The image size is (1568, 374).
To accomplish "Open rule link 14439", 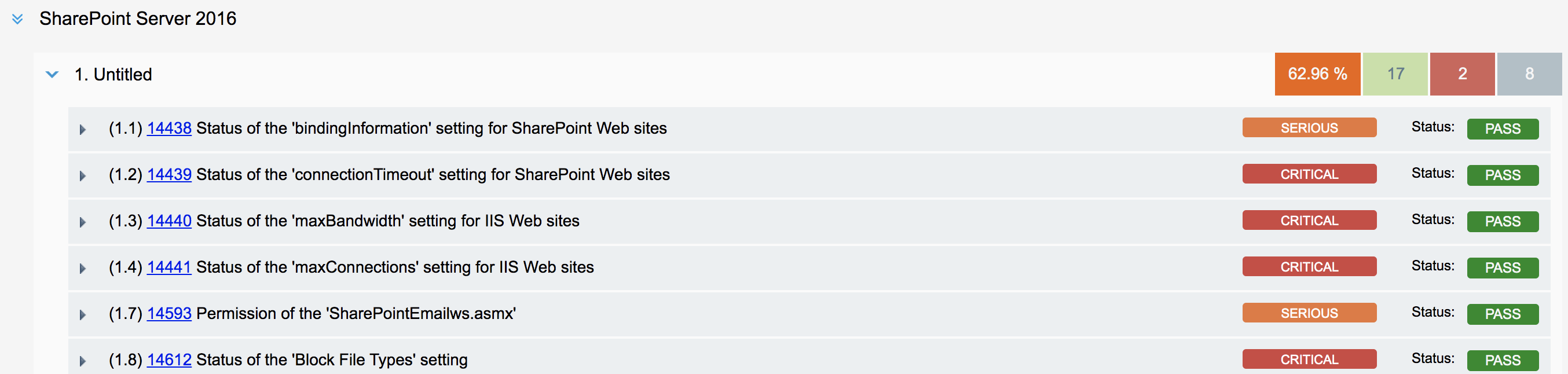I will 168,174.
